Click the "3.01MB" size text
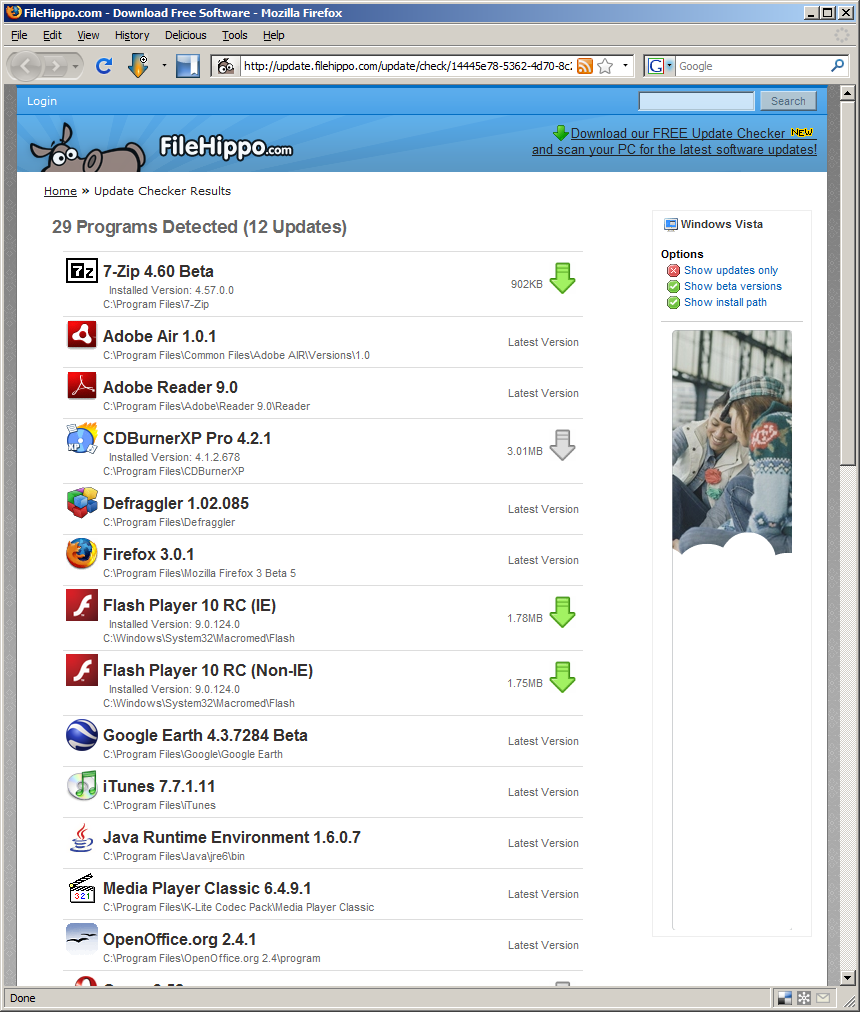Viewport: 860px width, 1012px height. [524, 451]
